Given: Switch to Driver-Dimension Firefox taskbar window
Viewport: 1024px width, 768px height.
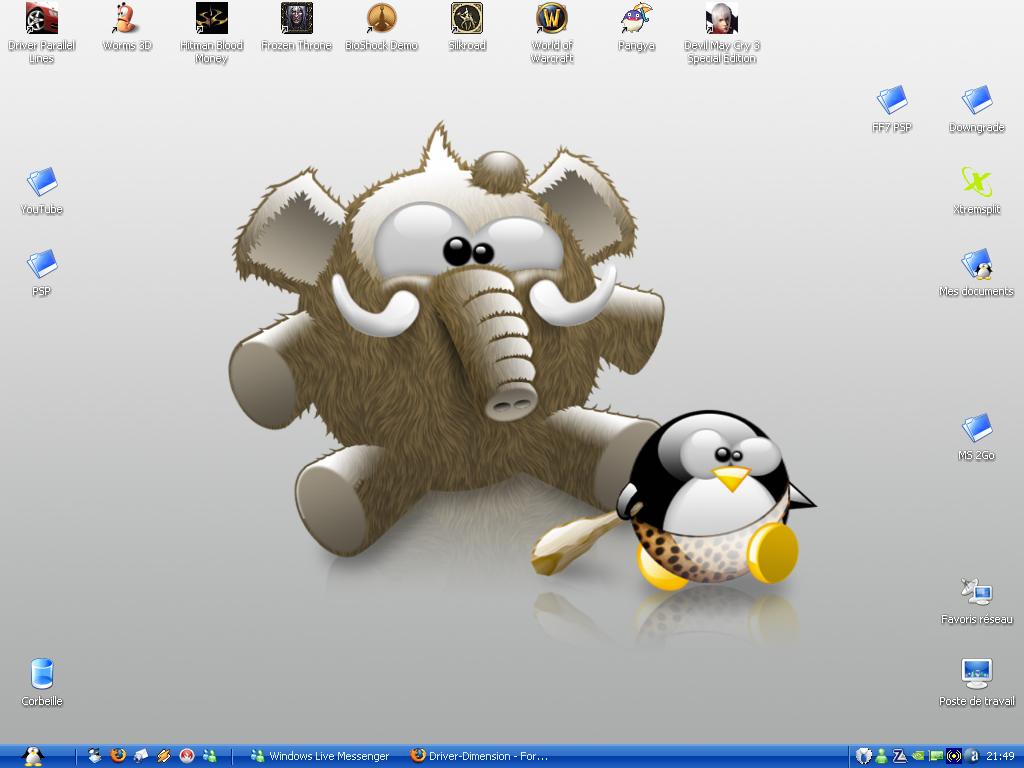Looking at the screenshot, I should point(480,756).
